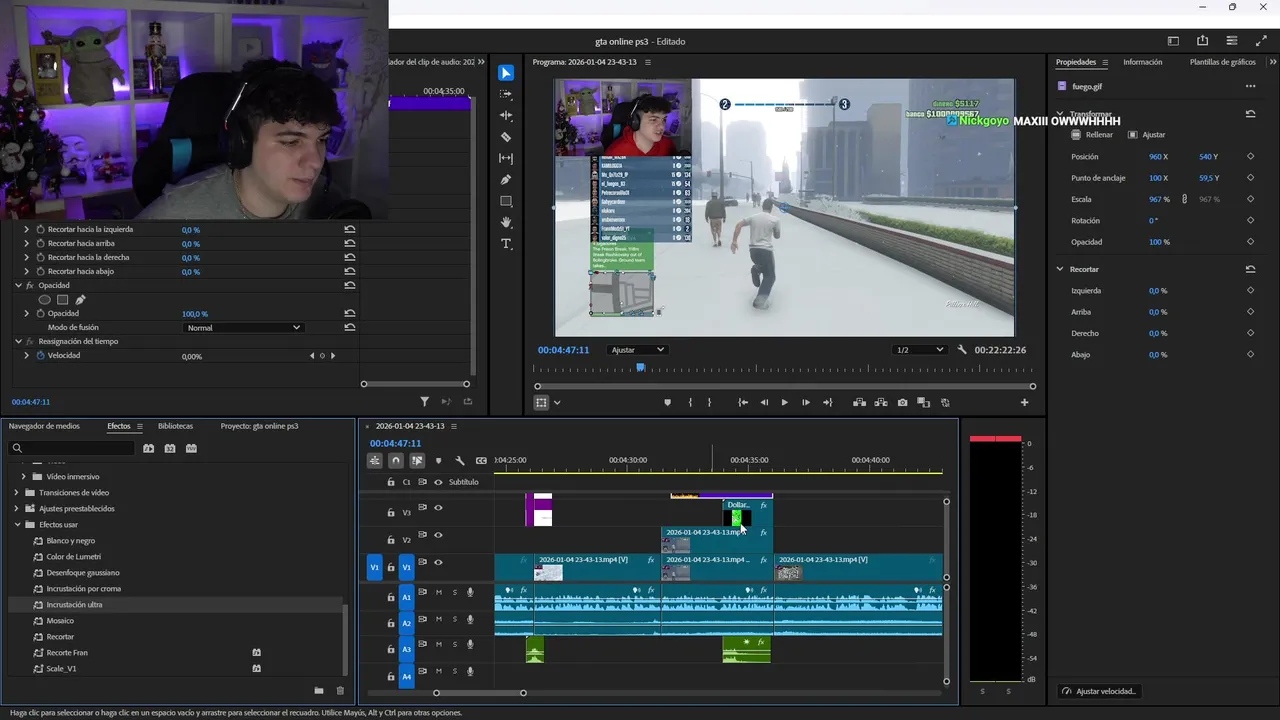This screenshot has height=720, width=1280.
Task: Toggle V2 track visibility eye
Action: 438,535
